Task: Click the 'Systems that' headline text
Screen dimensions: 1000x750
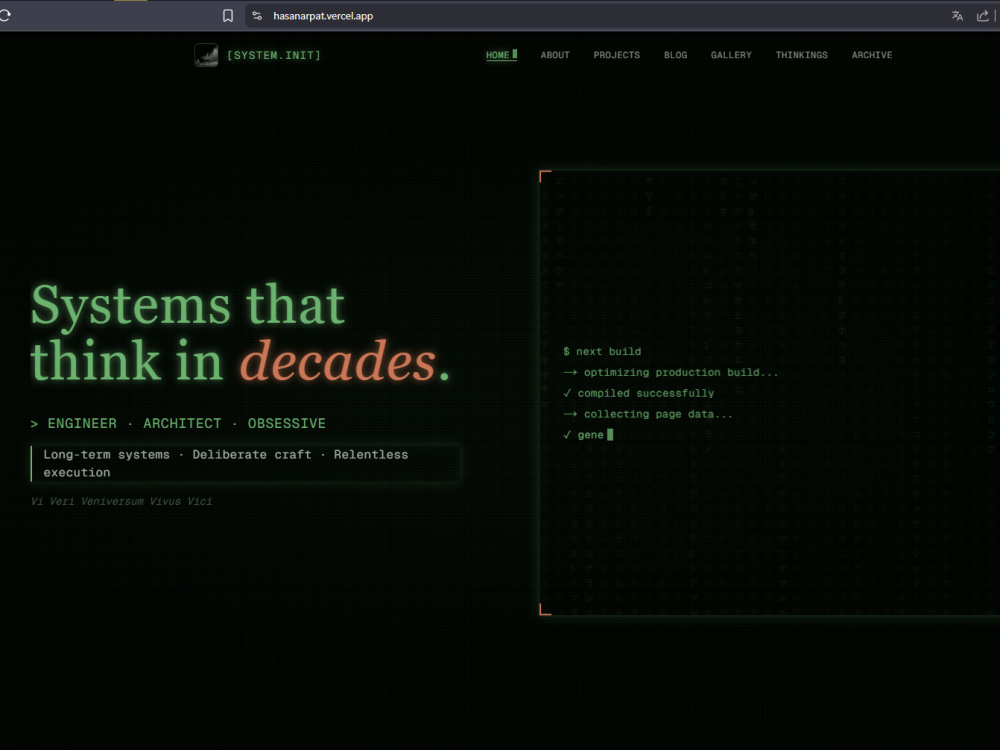Action: tap(188, 306)
